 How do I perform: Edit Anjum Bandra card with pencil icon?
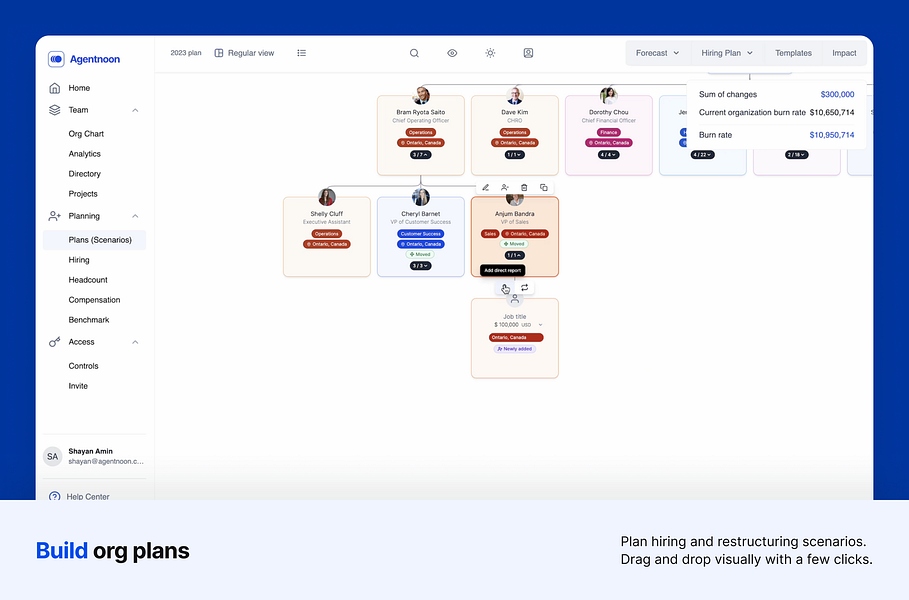486,188
